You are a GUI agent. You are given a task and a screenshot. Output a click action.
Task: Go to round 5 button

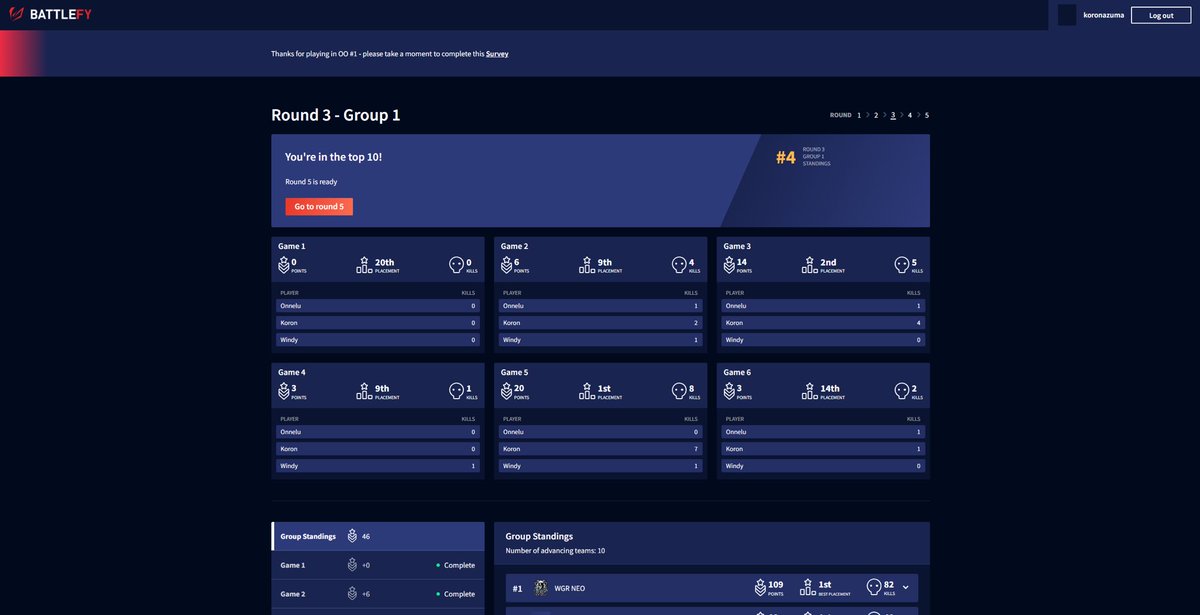(319, 207)
